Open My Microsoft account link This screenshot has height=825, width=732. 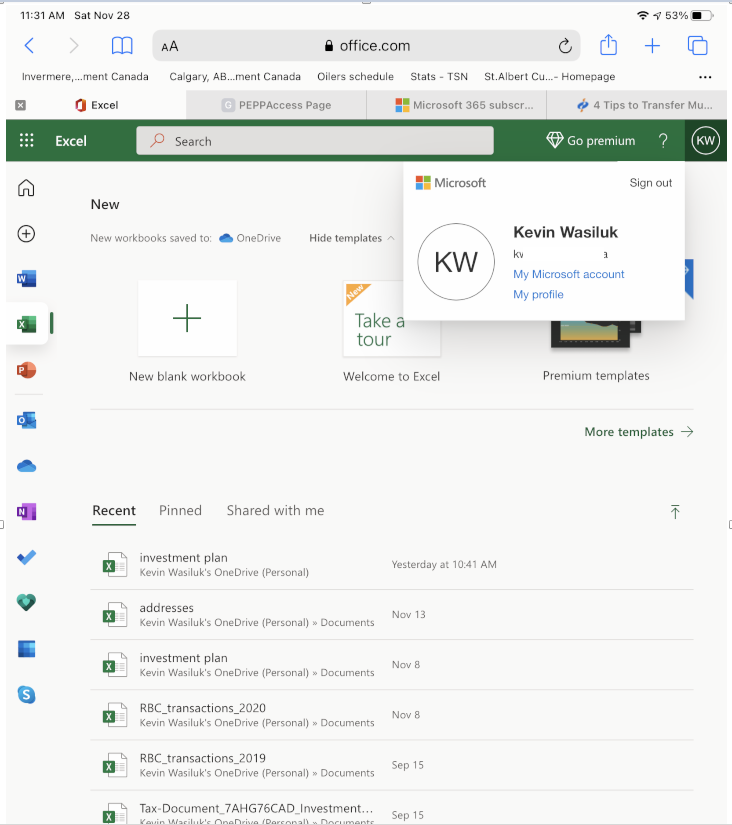(x=568, y=274)
